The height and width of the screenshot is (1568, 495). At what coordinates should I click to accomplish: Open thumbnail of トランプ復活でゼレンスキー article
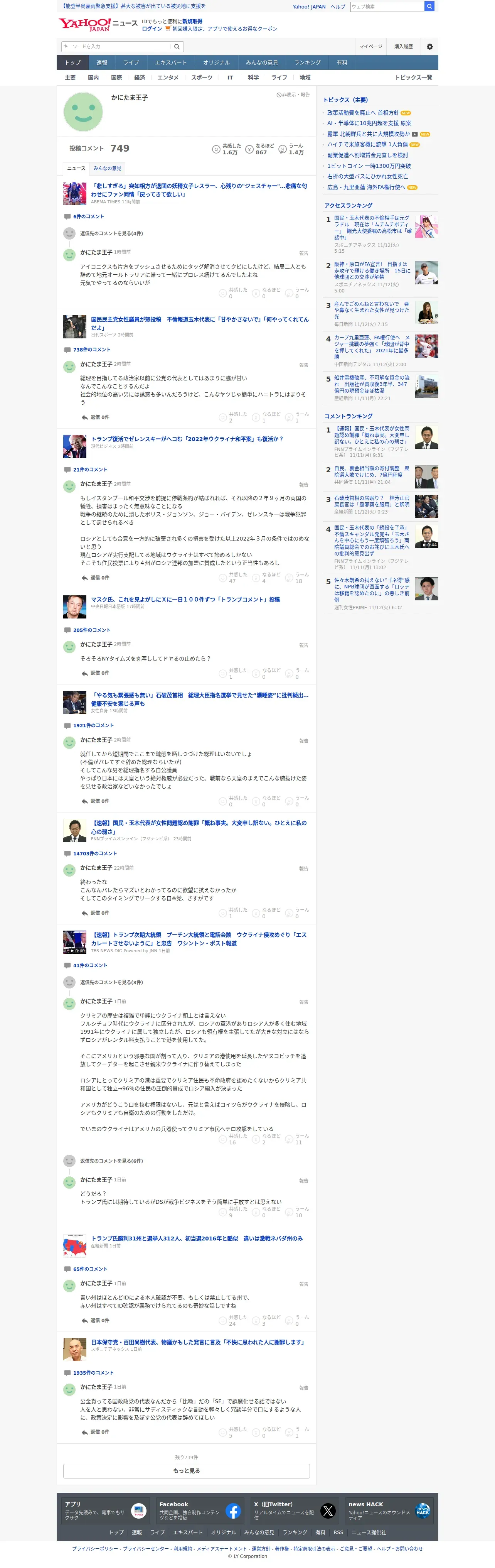pos(75,446)
